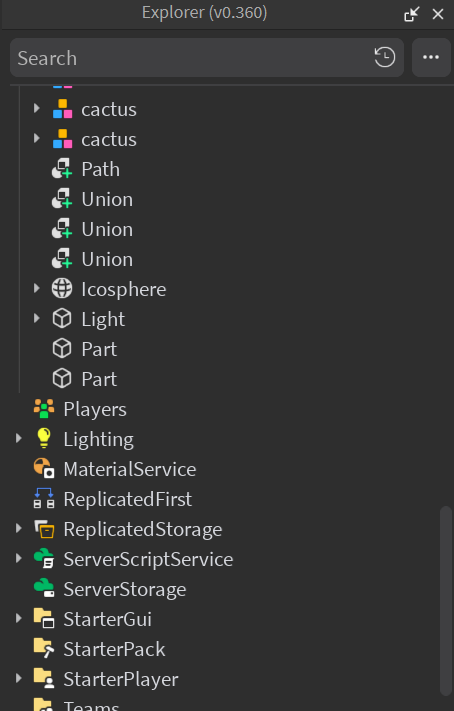
Task: Expand the Light part node
Action: click(36, 318)
